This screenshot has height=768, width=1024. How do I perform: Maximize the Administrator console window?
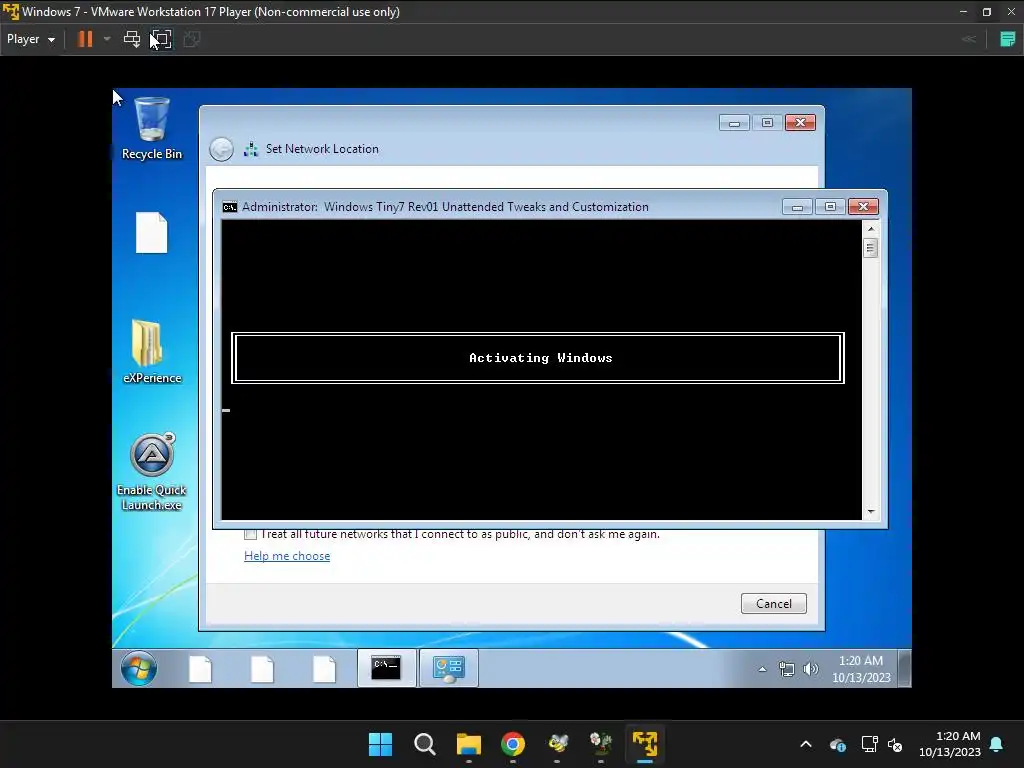click(x=830, y=207)
